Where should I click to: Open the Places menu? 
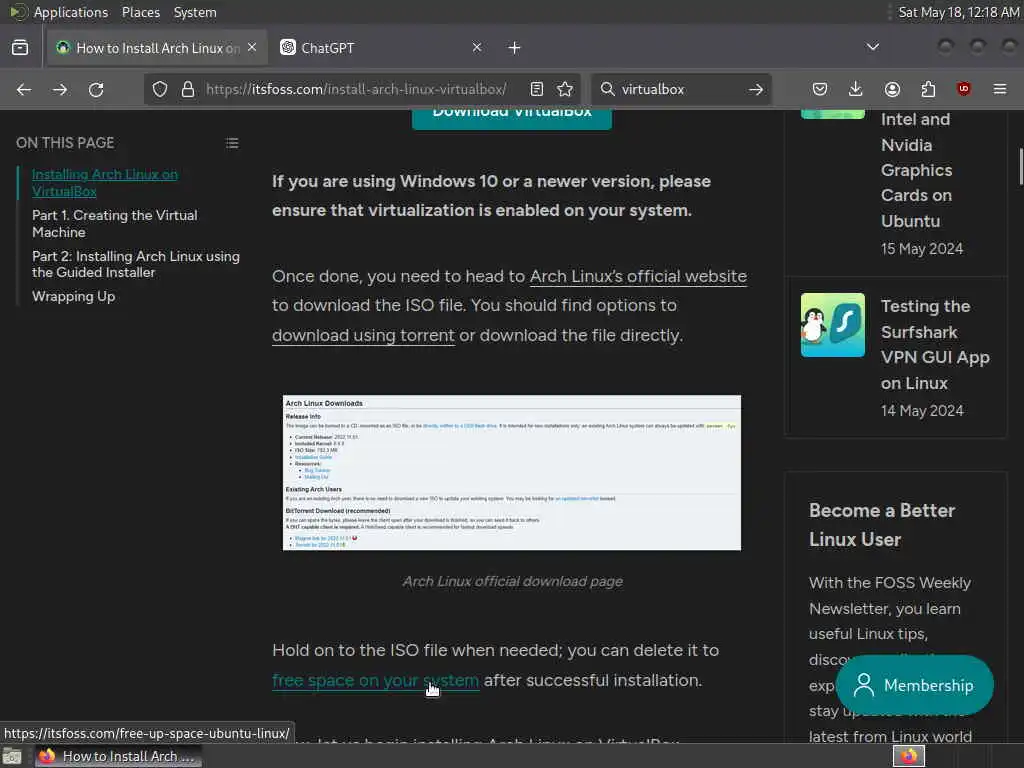[x=141, y=12]
